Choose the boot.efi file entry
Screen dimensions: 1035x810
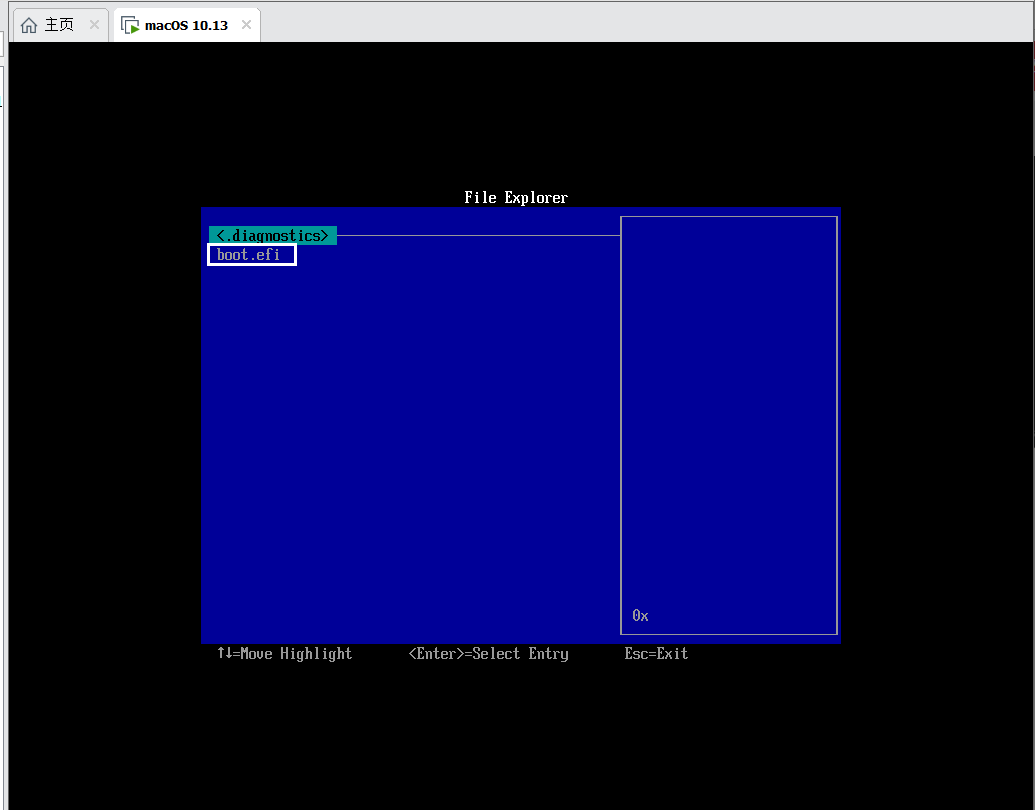251,255
